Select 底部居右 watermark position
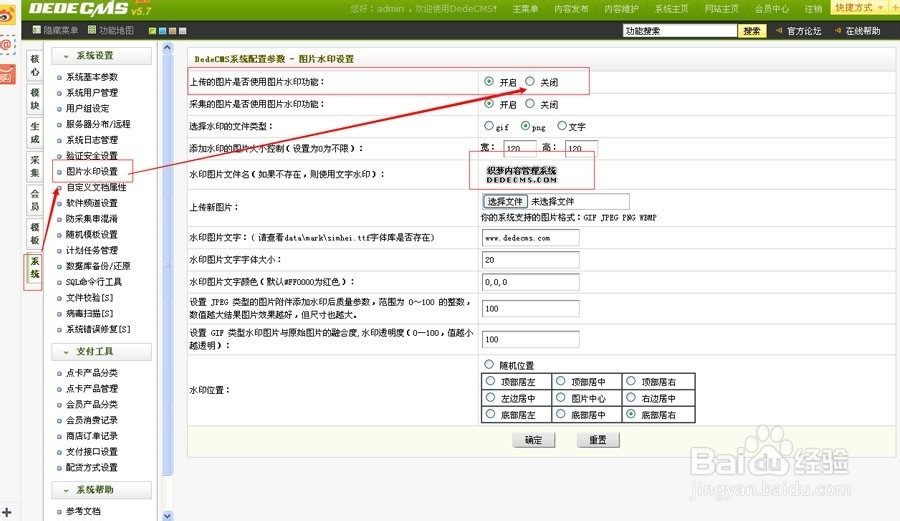 [x=631, y=414]
